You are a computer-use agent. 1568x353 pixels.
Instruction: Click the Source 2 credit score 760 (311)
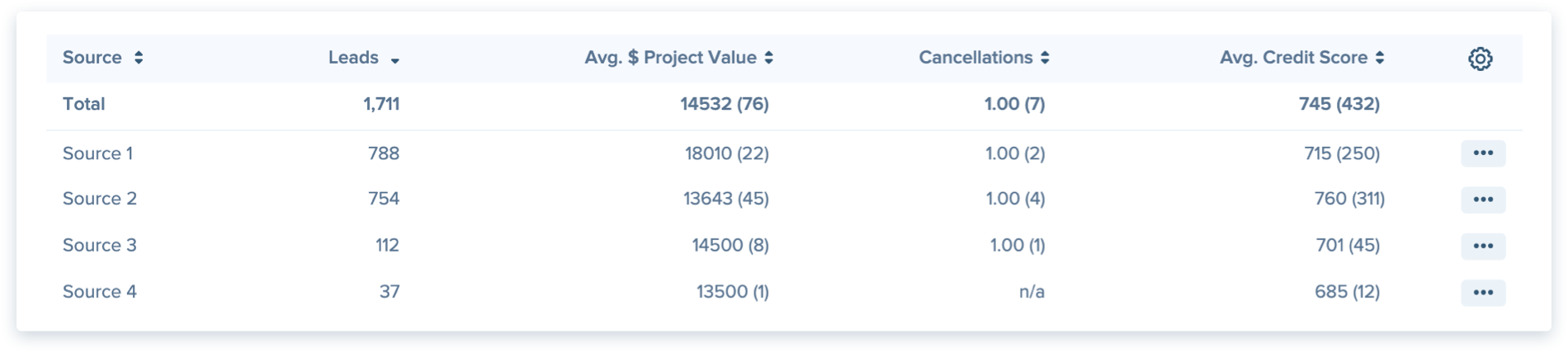pos(1349,199)
